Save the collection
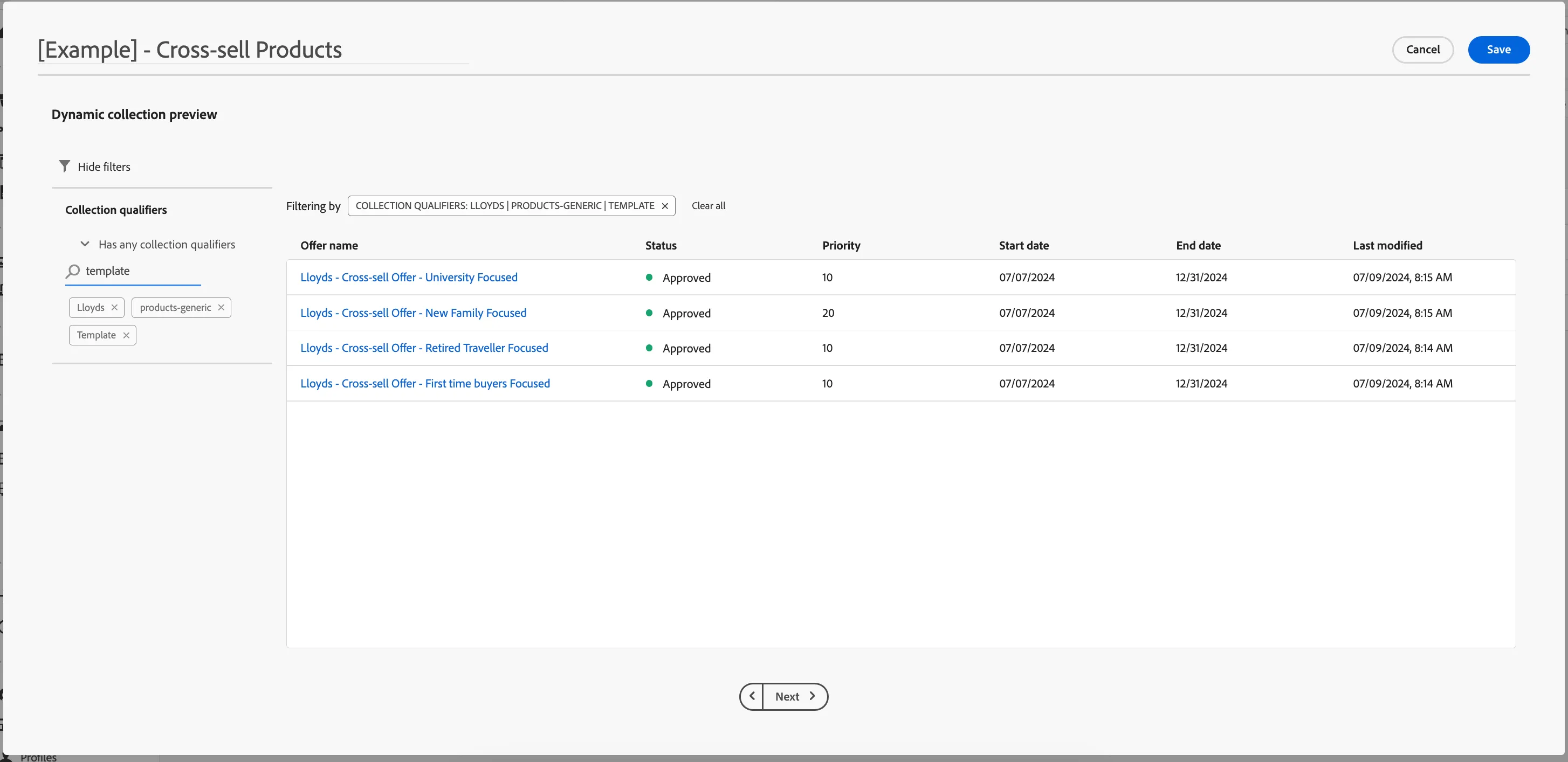 click(x=1498, y=50)
